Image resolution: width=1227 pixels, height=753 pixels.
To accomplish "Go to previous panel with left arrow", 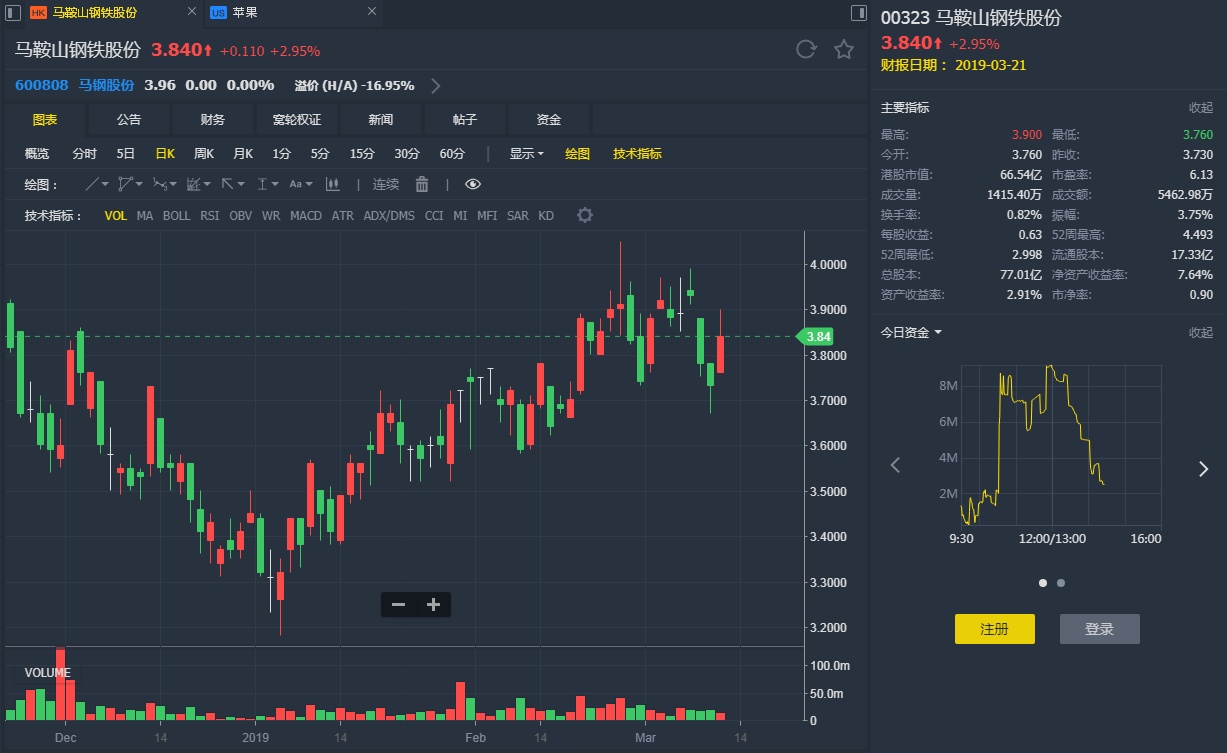I will [x=895, y=466].
